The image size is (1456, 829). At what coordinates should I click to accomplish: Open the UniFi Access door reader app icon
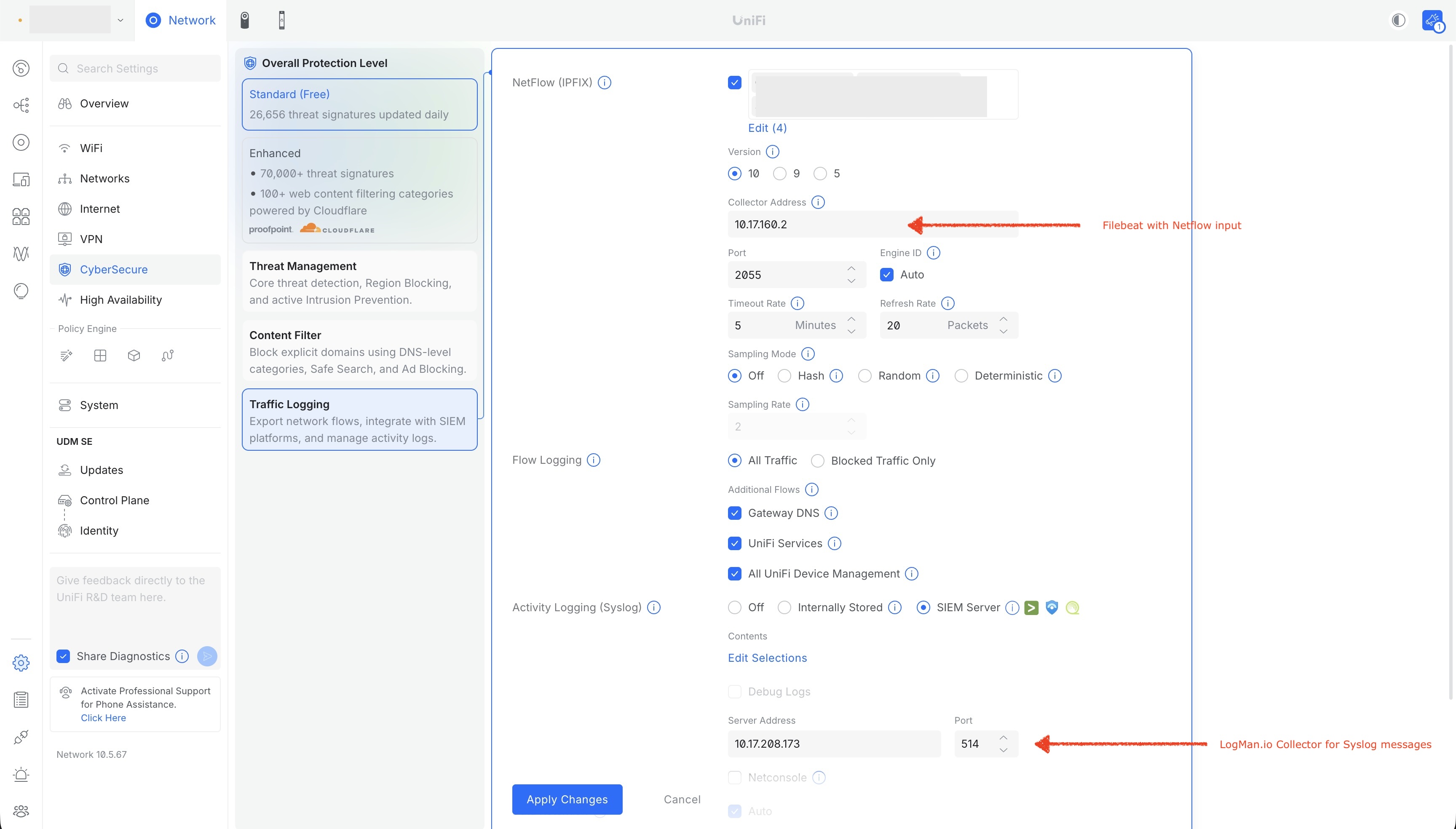point(281,21)
